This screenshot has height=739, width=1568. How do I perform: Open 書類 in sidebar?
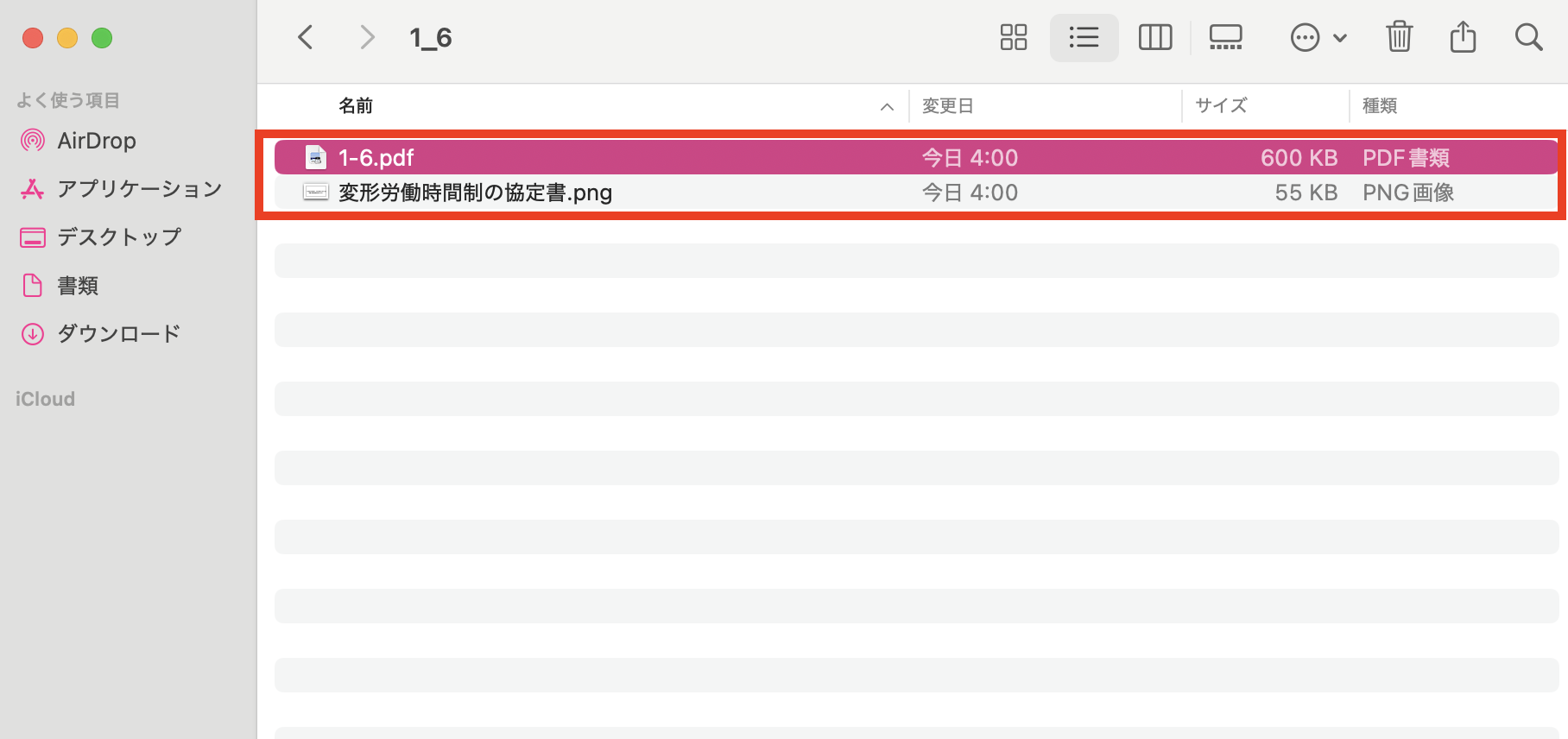(78, 286)
